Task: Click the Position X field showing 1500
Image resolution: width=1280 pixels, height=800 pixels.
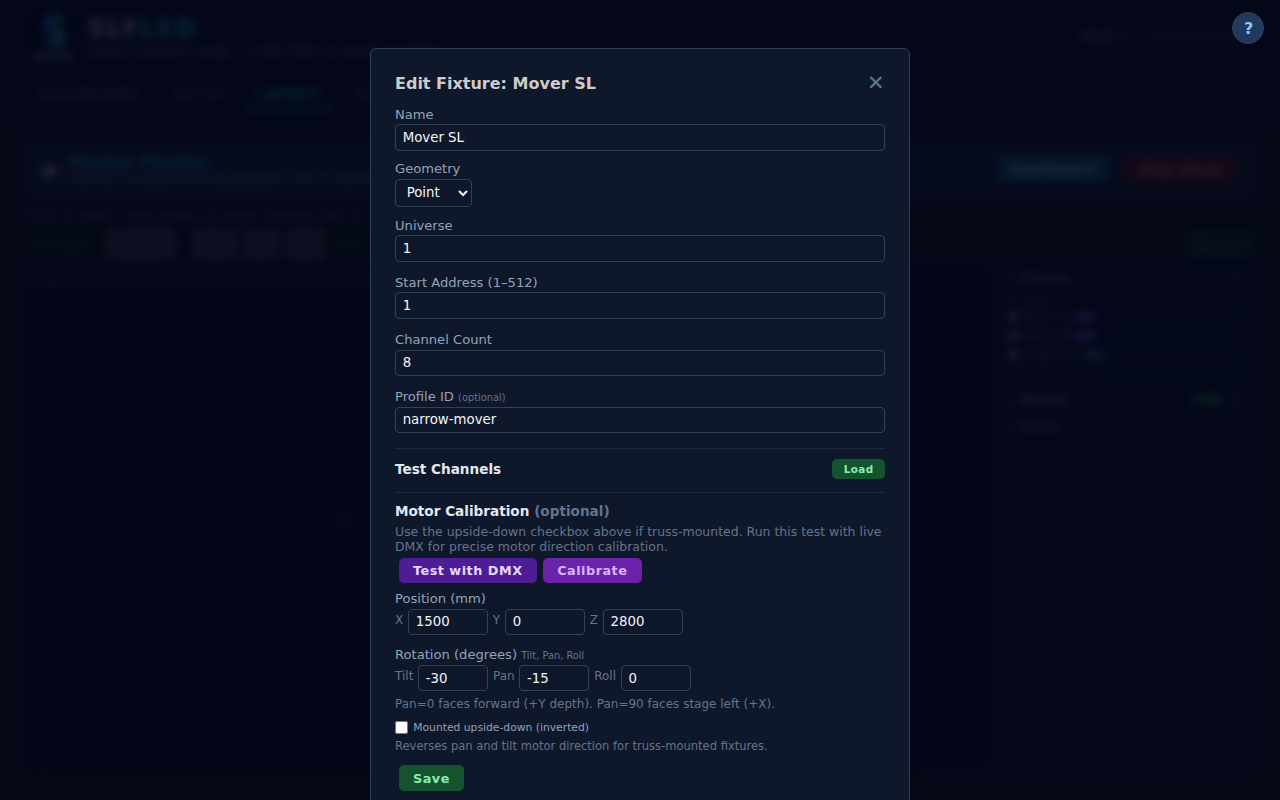Action: tap(447, 622)
